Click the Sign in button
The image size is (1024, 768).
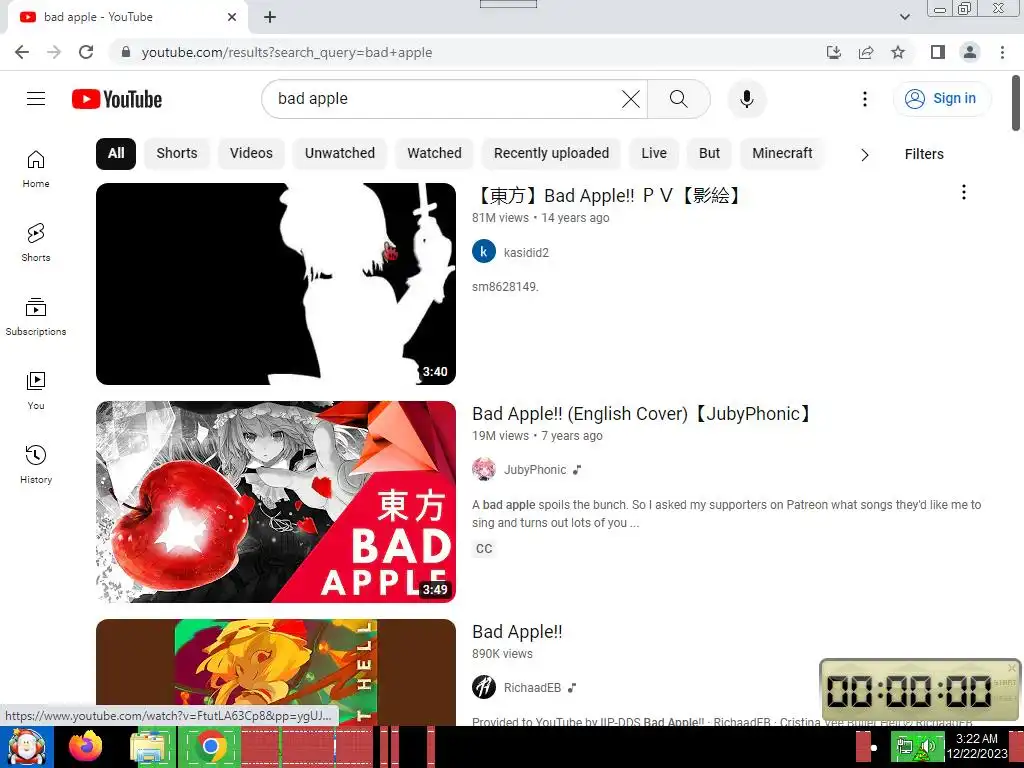pyautogui.click(x=941, y=99)
